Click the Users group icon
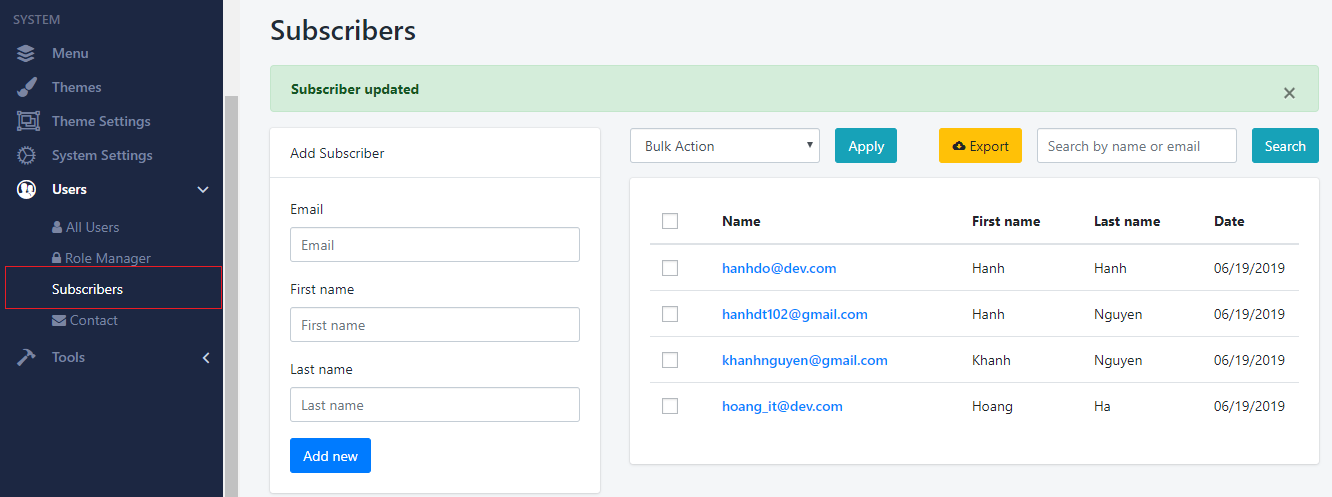Viewport: 1332px width, 497px height. [27, 189]
